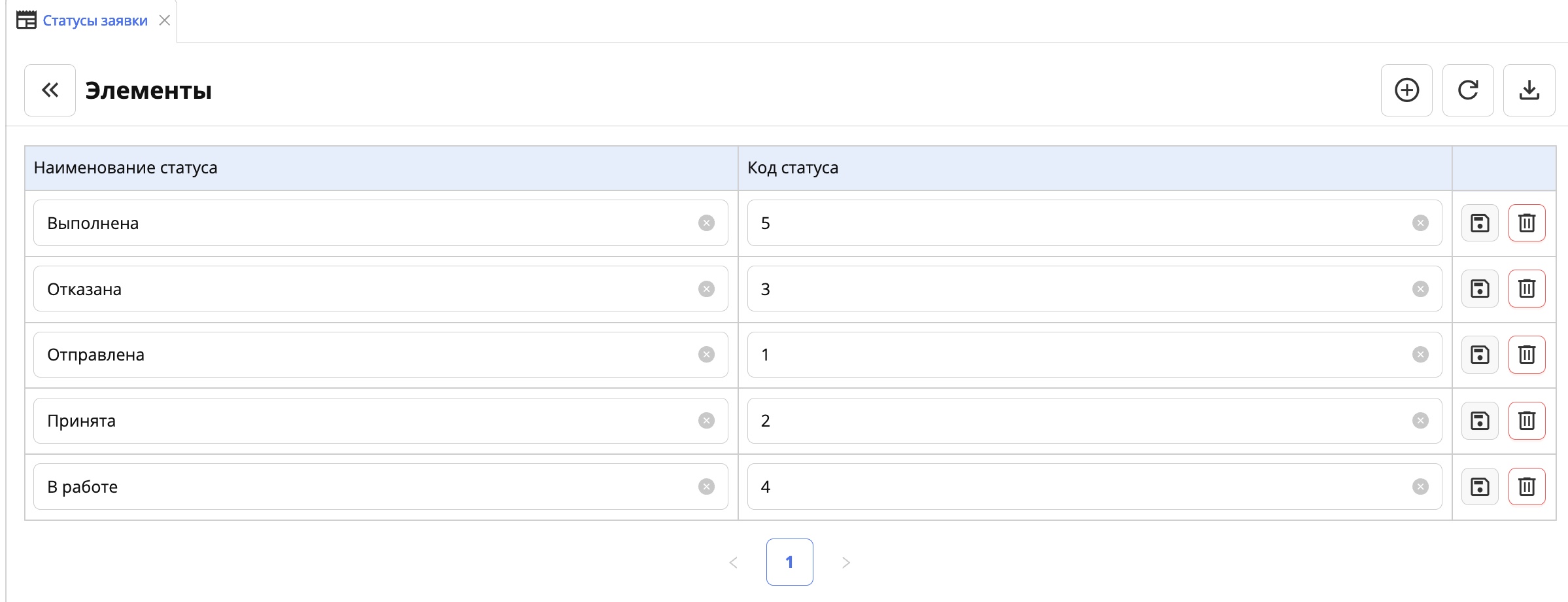The image size is (1568, 602).
Task: Click the Принята status code input
Action: click(x=1079, y=421)
